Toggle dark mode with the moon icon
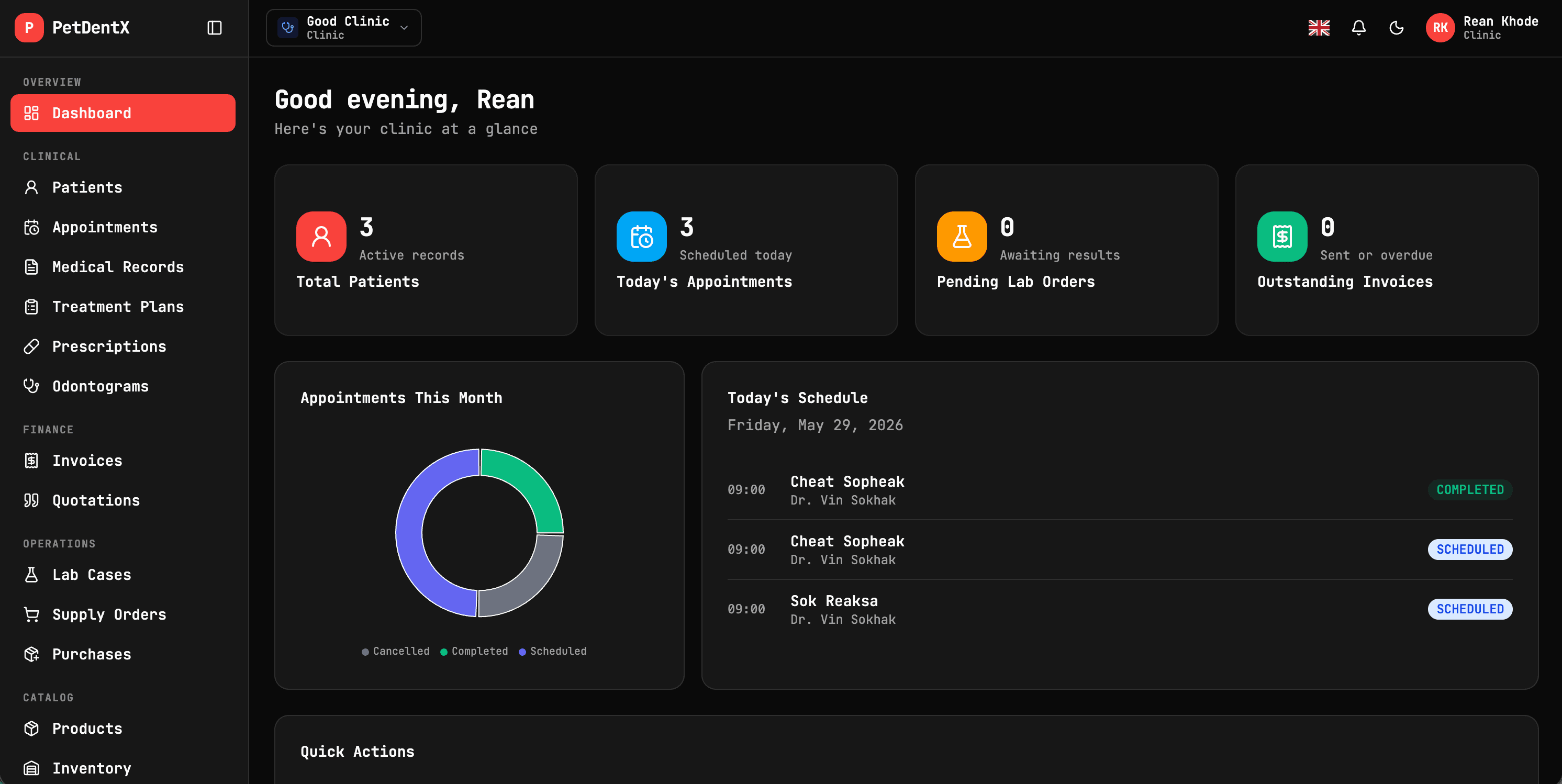The height and width of the screenshot is (784, 1562). click(1397, 28)
